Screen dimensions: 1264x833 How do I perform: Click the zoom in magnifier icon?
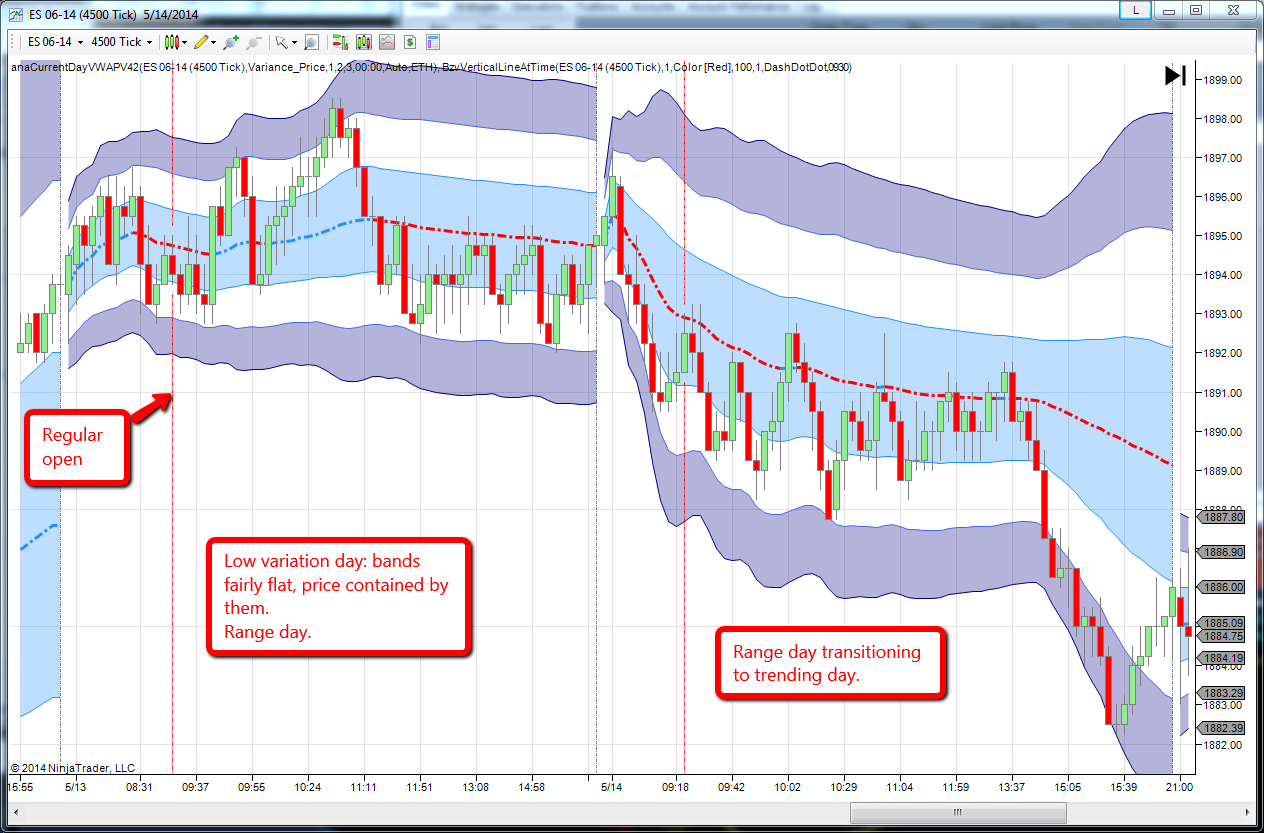pyautogui.click(x=231, y=42)
